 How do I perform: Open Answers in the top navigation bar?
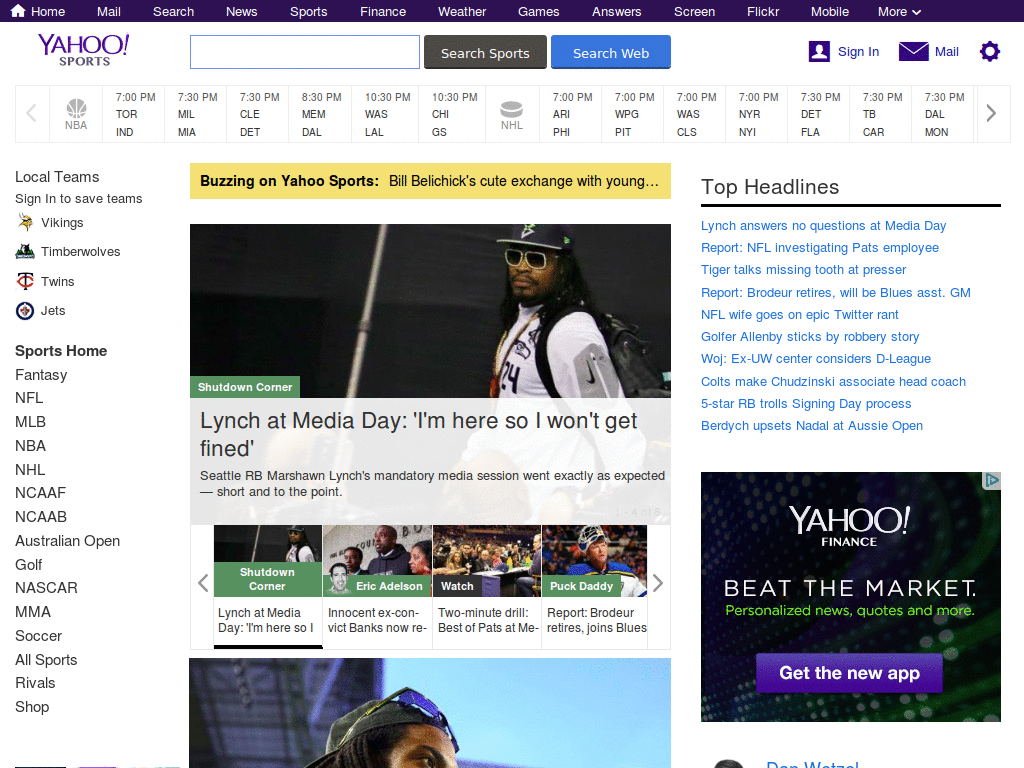coord(616,12)
